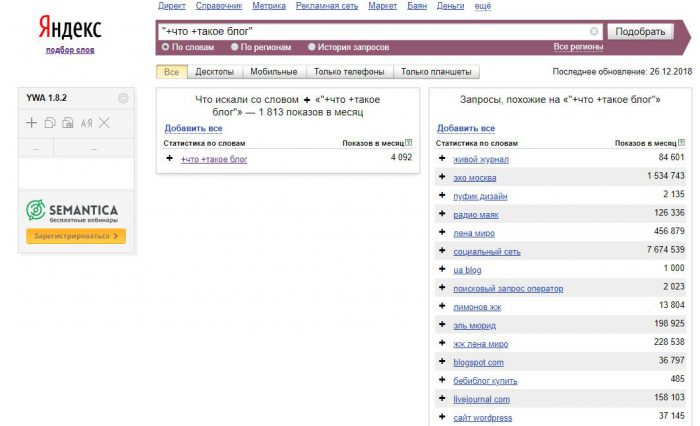Open 'Баян' in top menu
The height and width of the screenshot is (426, 700).
(417, 6)
